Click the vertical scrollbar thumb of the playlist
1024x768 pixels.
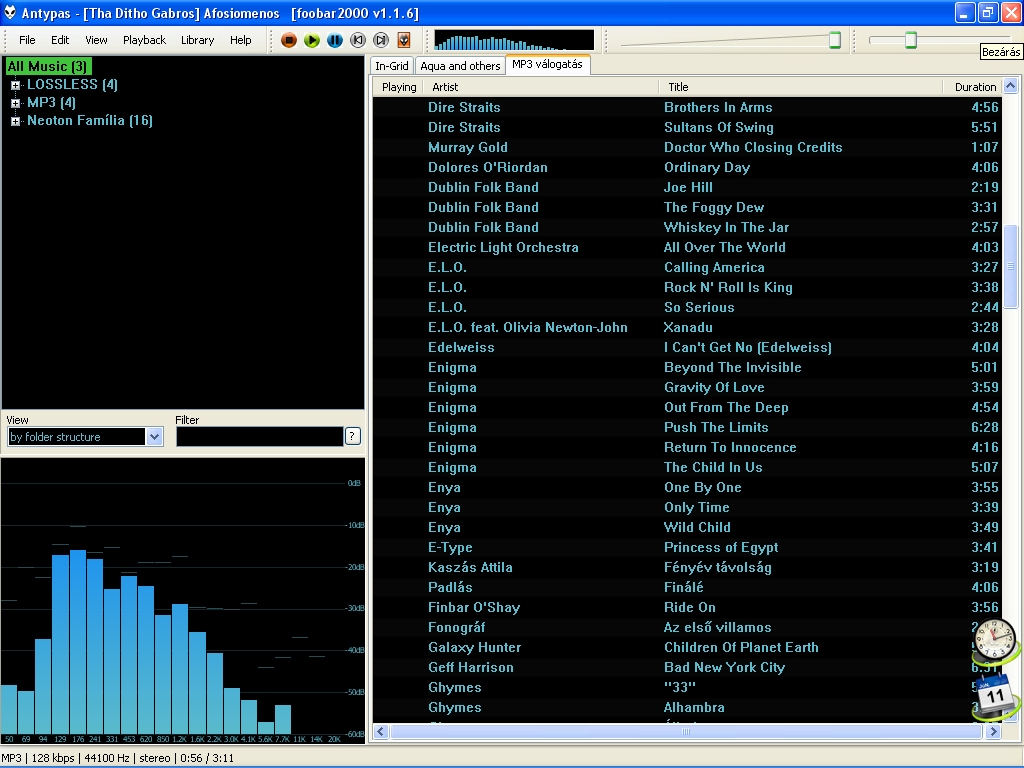click(x=1010, y=266)
